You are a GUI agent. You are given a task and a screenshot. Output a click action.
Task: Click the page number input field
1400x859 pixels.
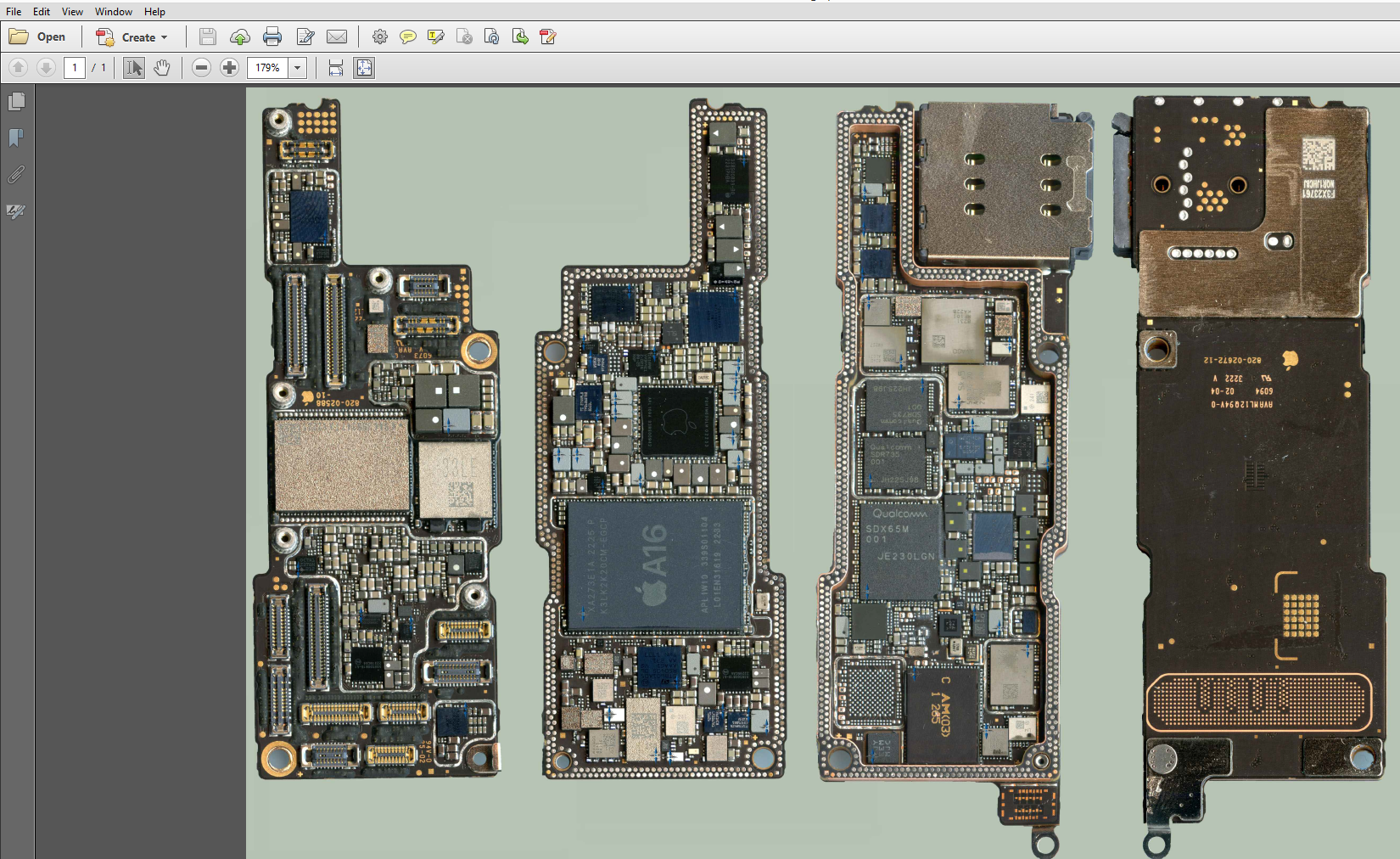[75, 68]
